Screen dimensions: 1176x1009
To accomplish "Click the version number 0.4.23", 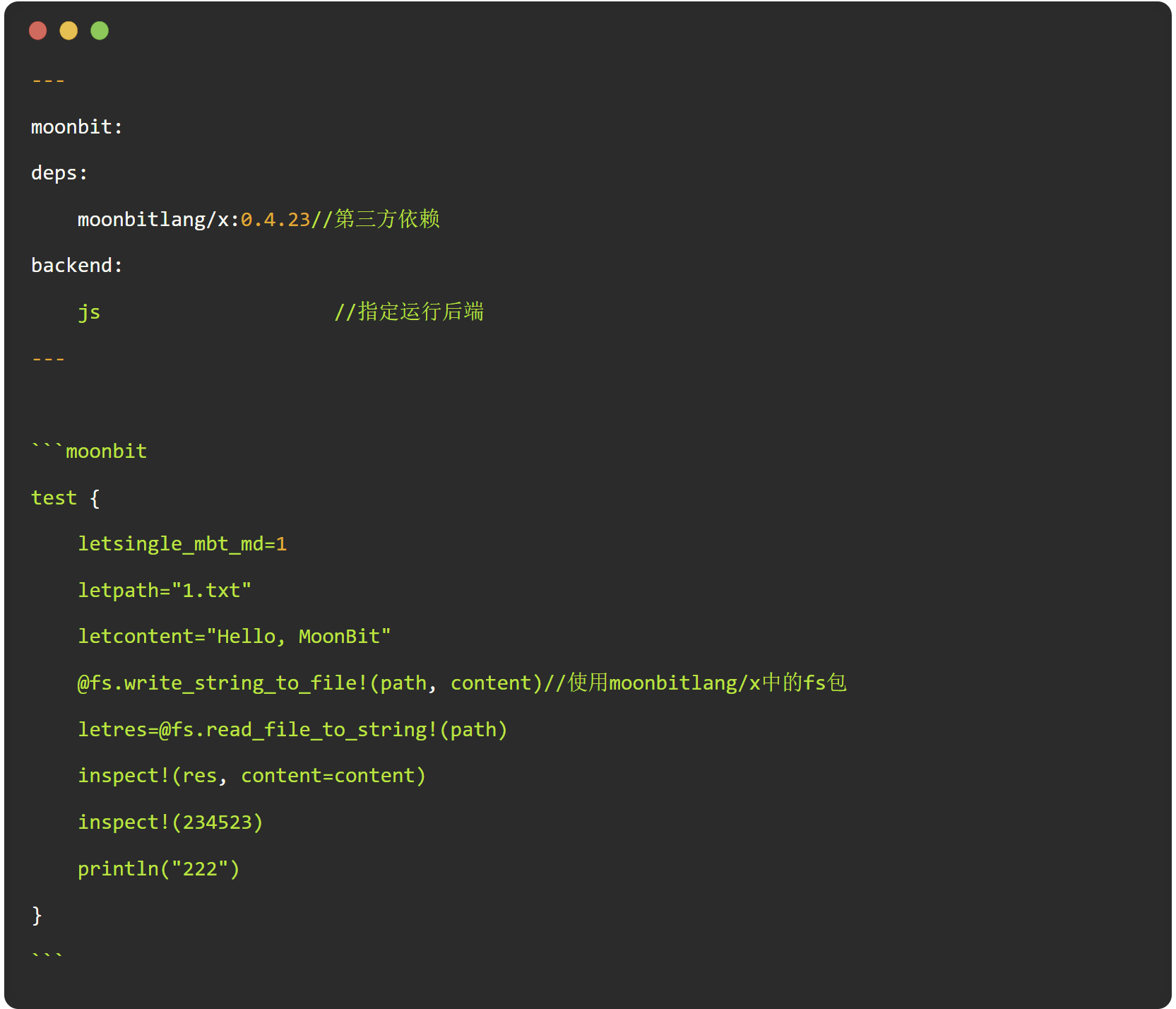I will [x=275, y=220].
